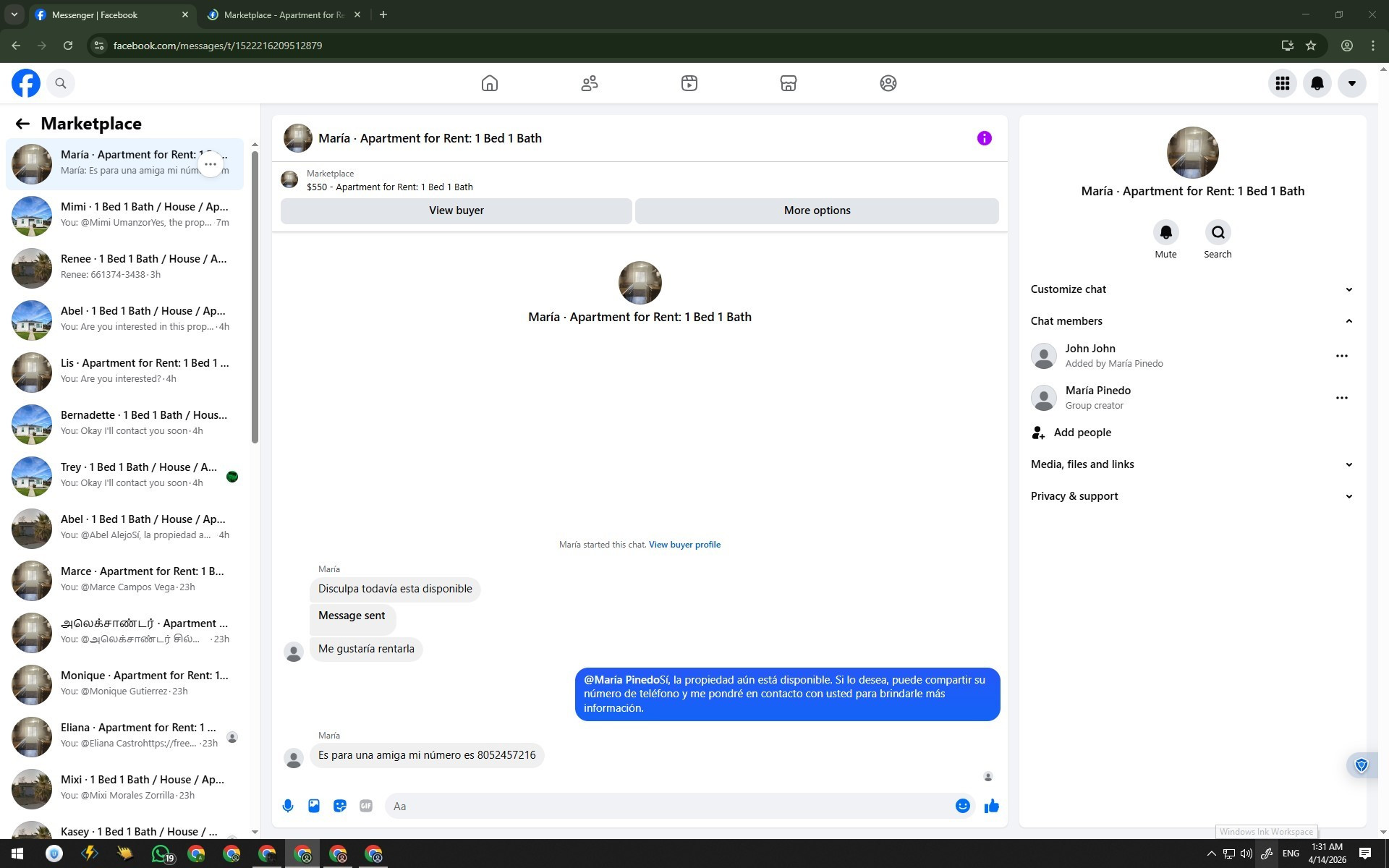Open the GIF picker icon
Screen dimensions: 1389x868
coord(366,806)
